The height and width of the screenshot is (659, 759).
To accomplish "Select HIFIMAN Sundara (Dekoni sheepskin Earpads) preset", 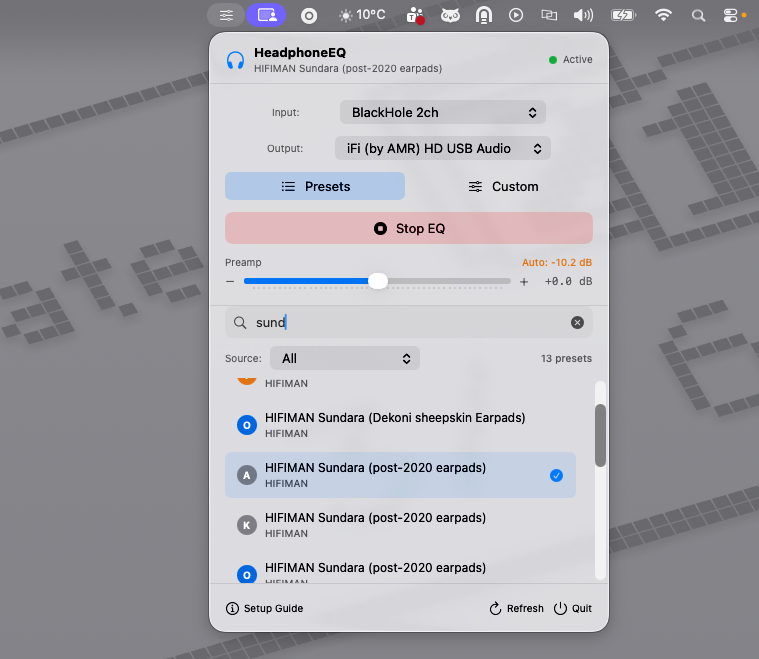I will coord(400,425).
